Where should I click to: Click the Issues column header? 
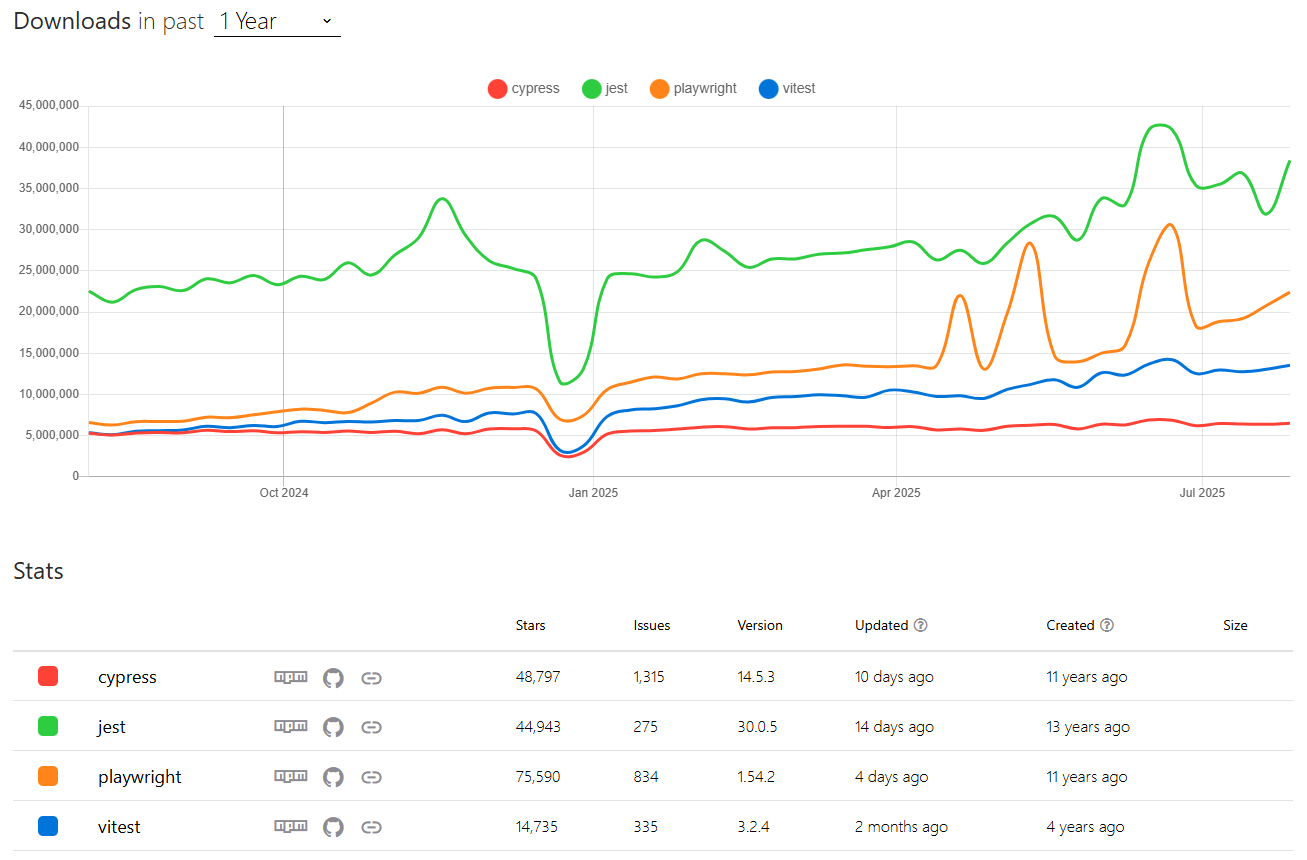(652, 625)
